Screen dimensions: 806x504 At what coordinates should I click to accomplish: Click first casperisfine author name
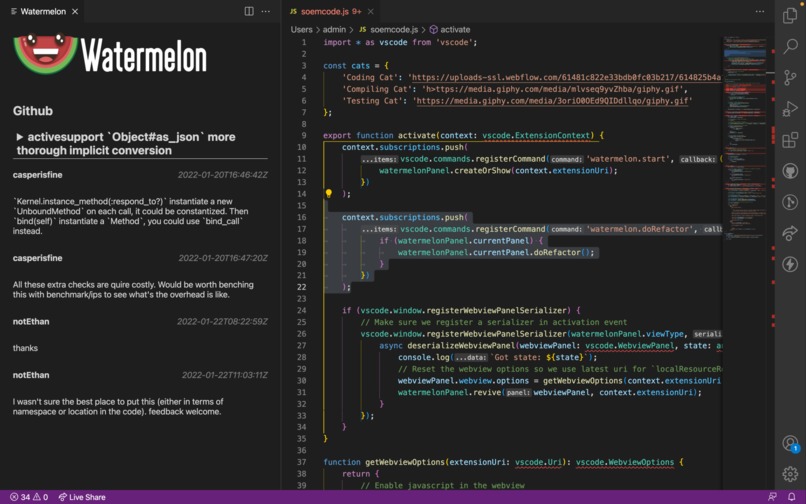[38, 175]
